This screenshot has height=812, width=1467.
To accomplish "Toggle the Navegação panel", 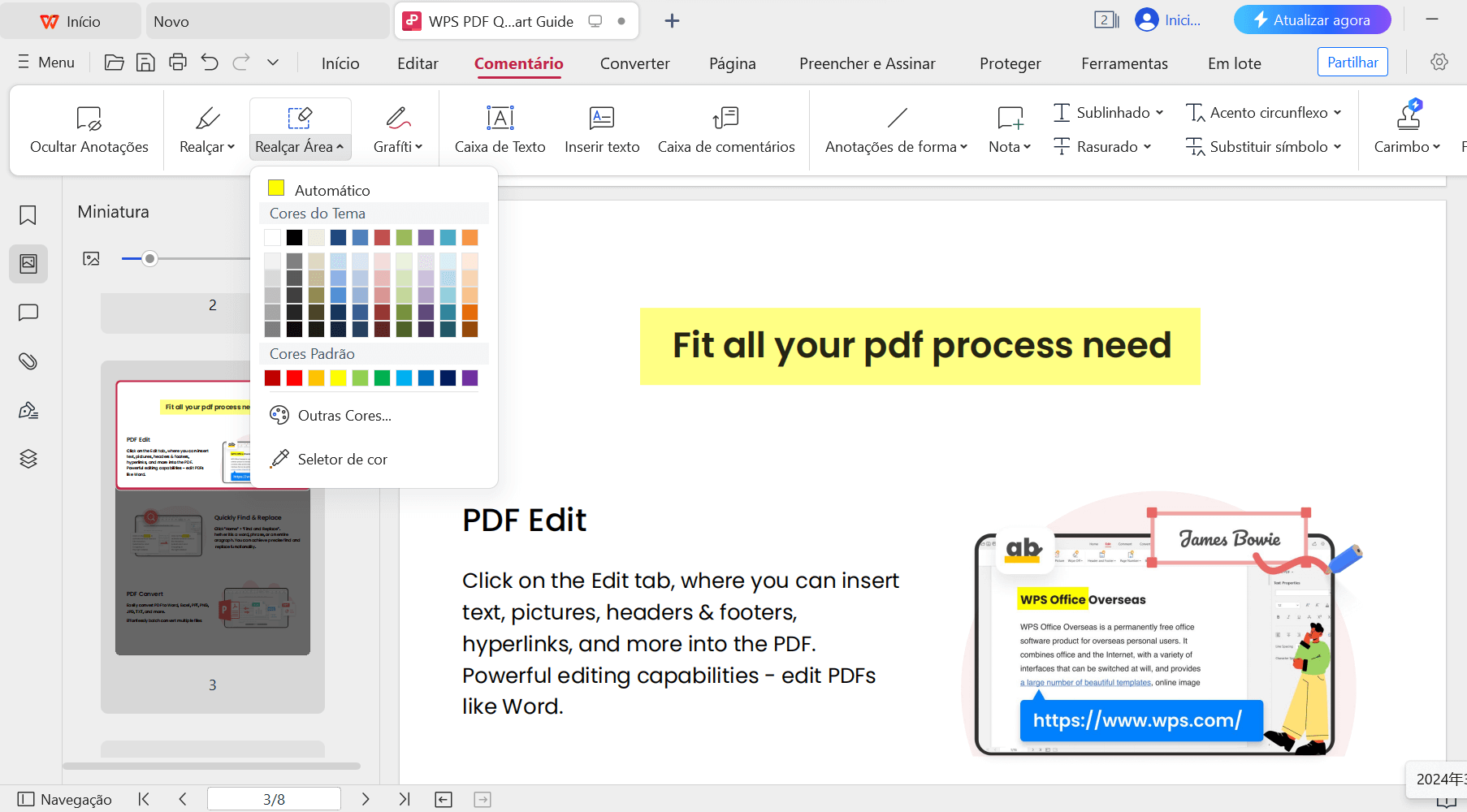I will [x=66, y=799].
